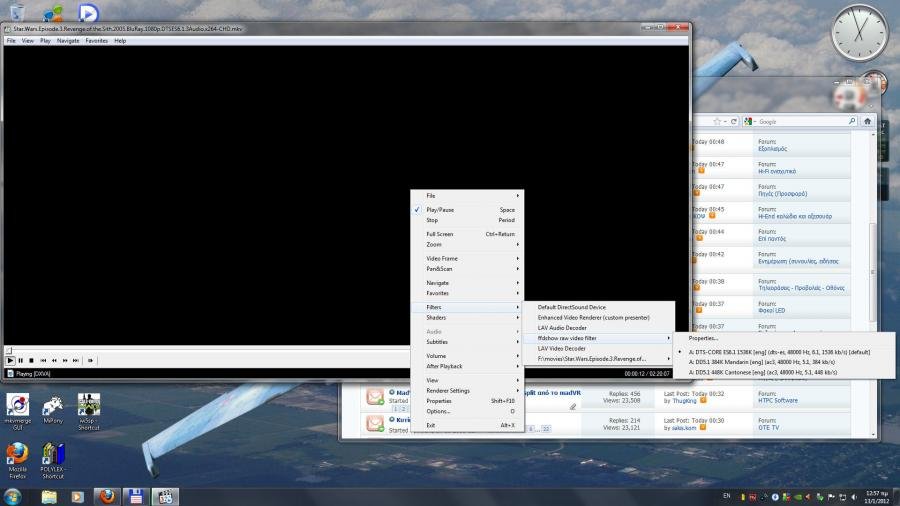Expand the After Playback submenu

click(x=467, y=366)
